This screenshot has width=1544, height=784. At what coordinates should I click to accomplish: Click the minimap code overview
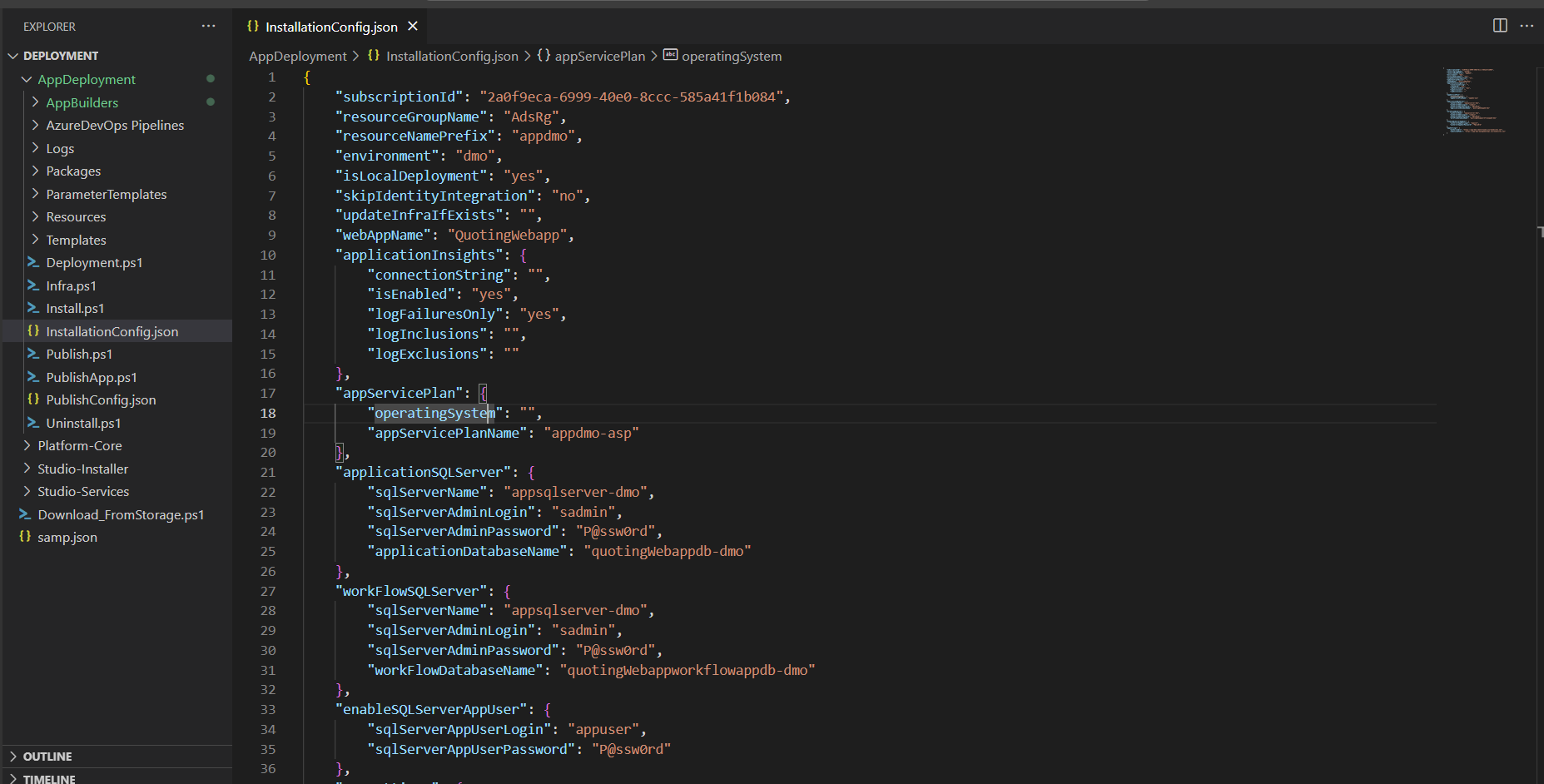1477,102
